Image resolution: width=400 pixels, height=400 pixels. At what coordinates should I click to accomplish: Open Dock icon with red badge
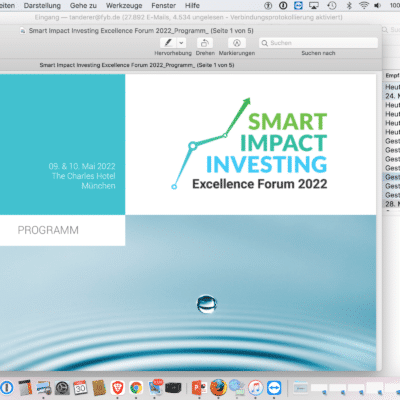pos(155,387)
